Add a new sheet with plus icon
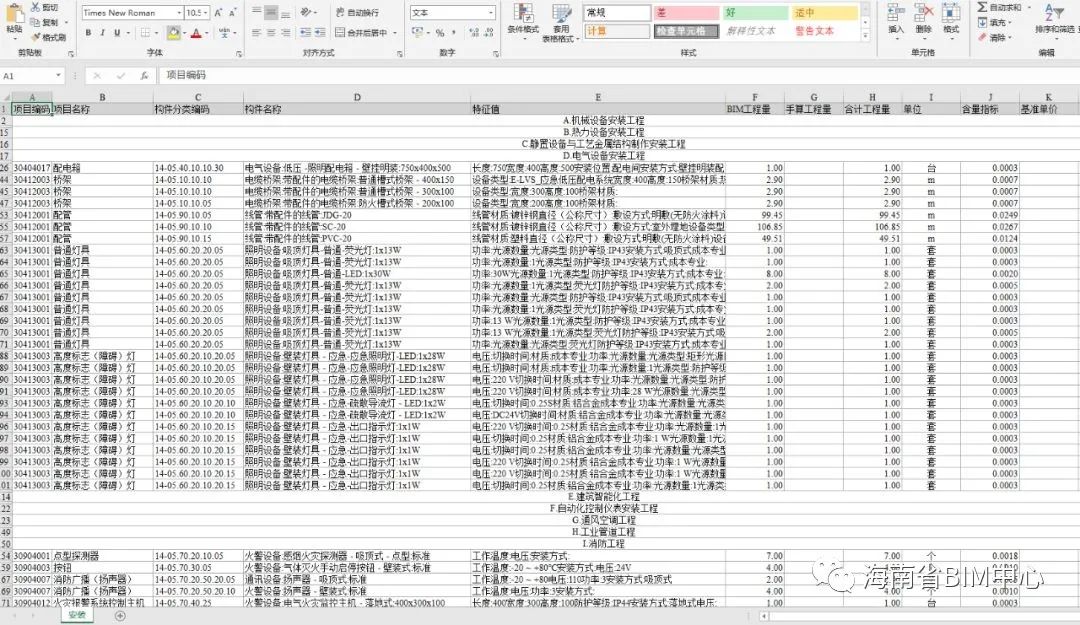The height and width of the screenshot is (625, 1080). point(121,615)
